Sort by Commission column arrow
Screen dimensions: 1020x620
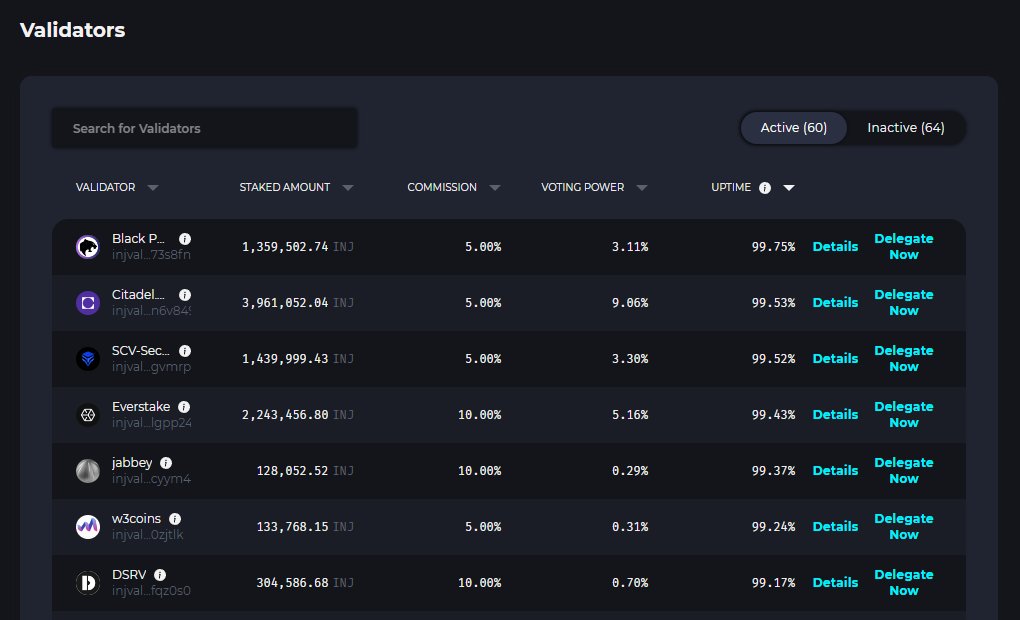[495, 187]
